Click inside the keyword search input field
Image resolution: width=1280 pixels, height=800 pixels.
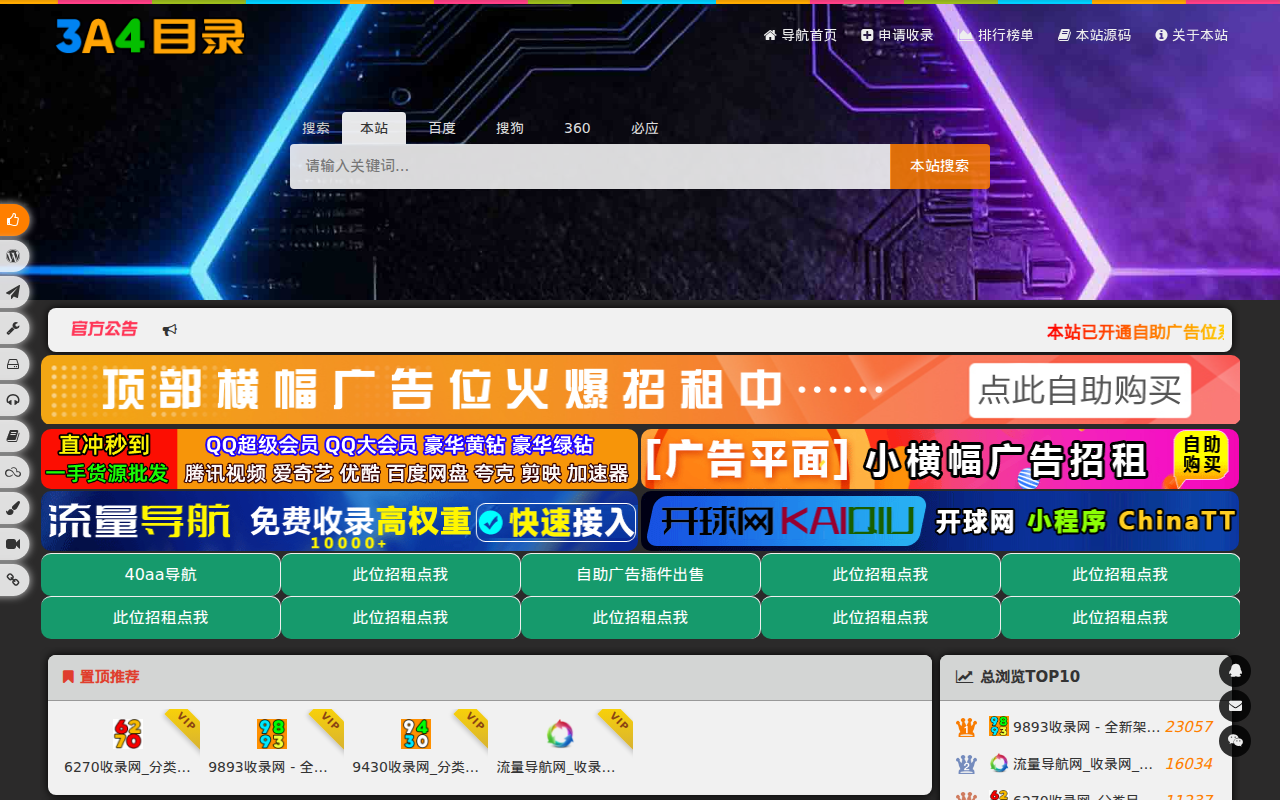pos(590,166)
